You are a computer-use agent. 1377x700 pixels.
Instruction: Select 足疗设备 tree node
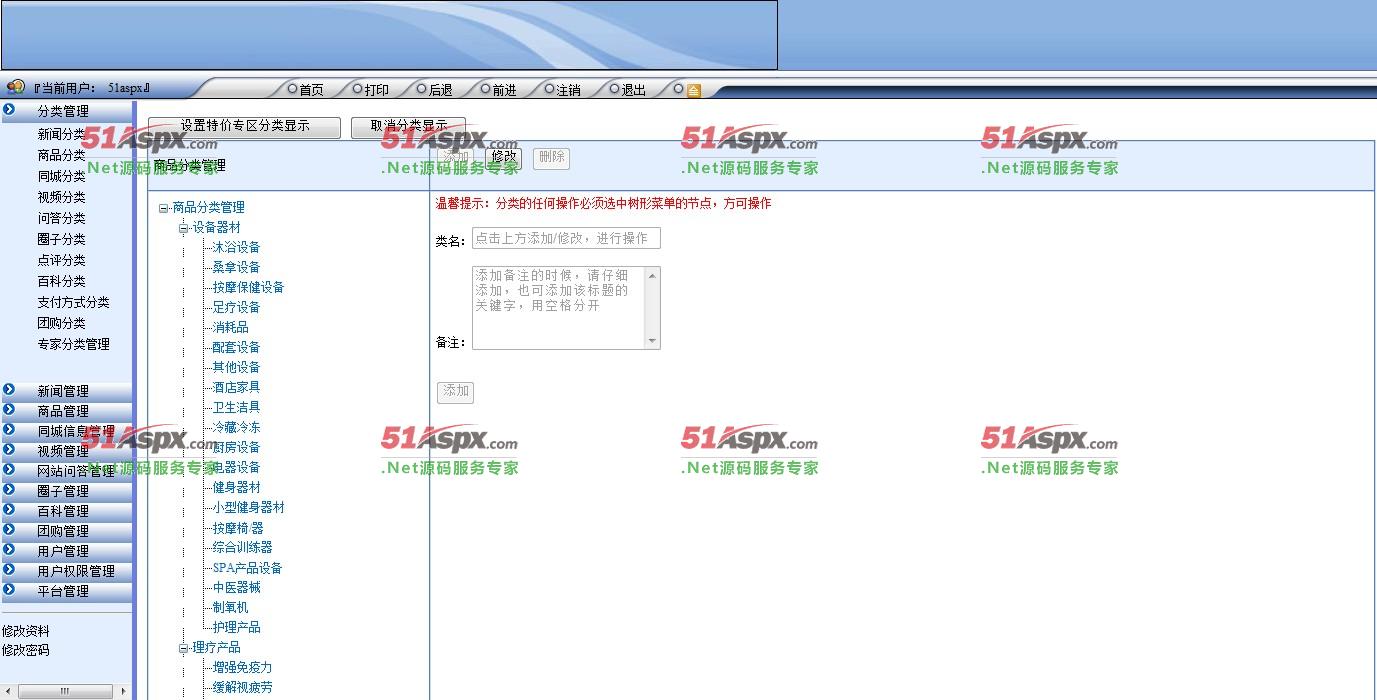236,307
